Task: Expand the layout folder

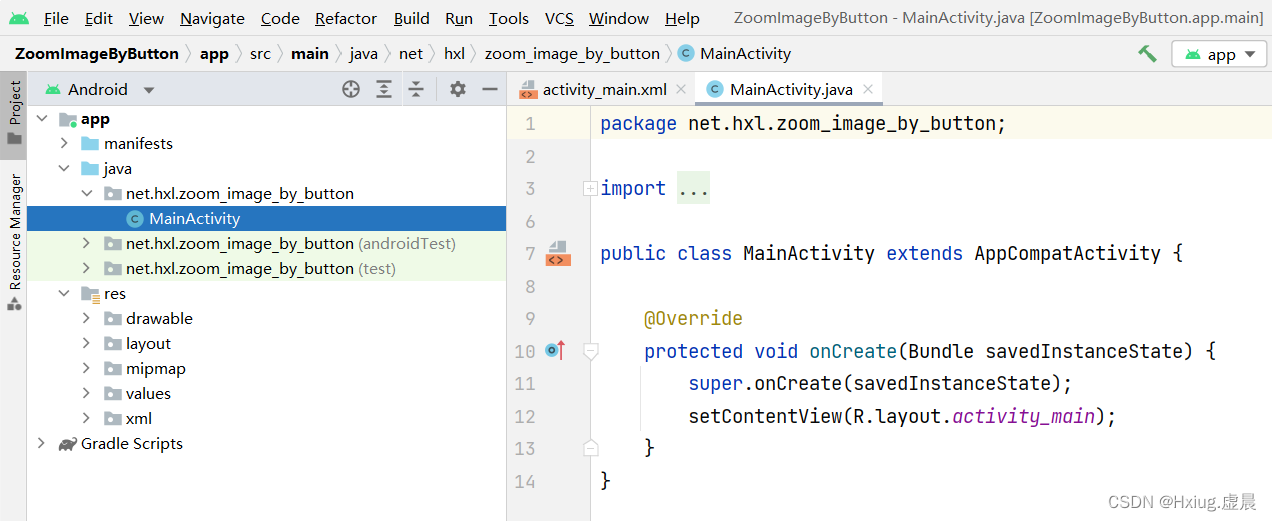Action: point(86,344)
